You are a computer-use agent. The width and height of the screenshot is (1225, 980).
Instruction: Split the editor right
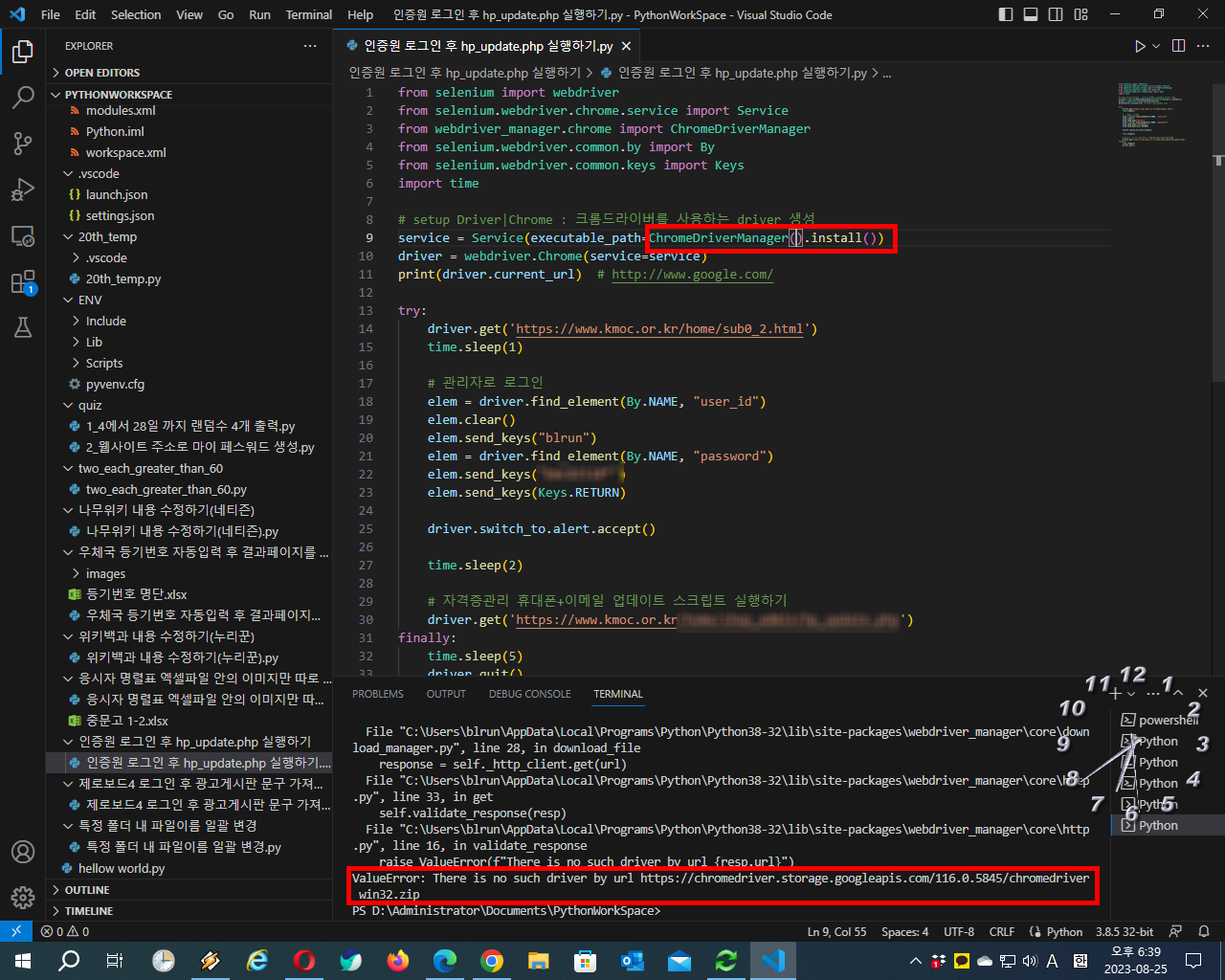pyautogui.click(x=1178, y=46)
